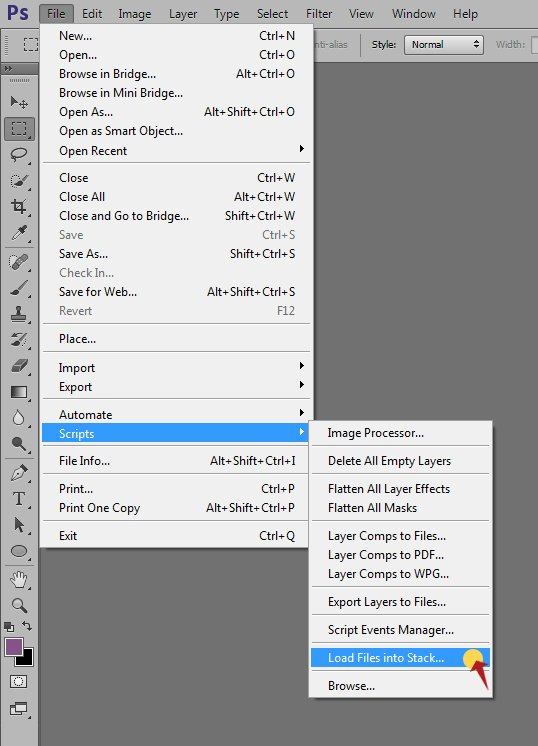
Task: Open the Layer menu
Action: tap(183, 13)
